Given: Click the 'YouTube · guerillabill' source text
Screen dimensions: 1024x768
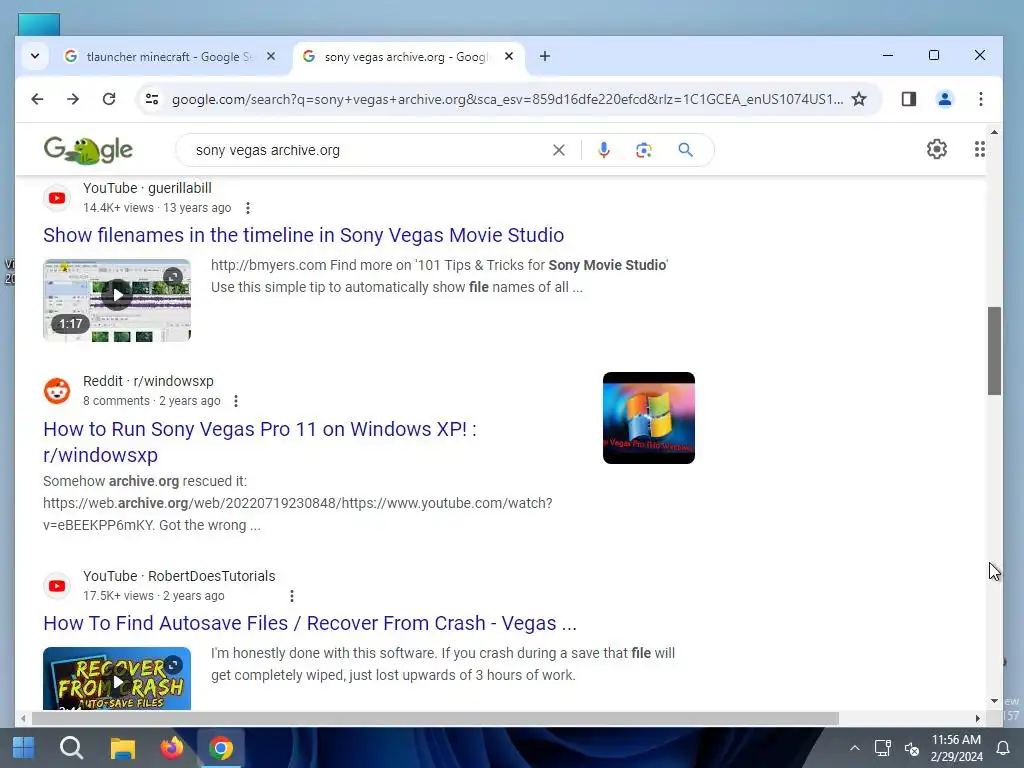Looking at the screenshot, I should [x=147, y=188].
